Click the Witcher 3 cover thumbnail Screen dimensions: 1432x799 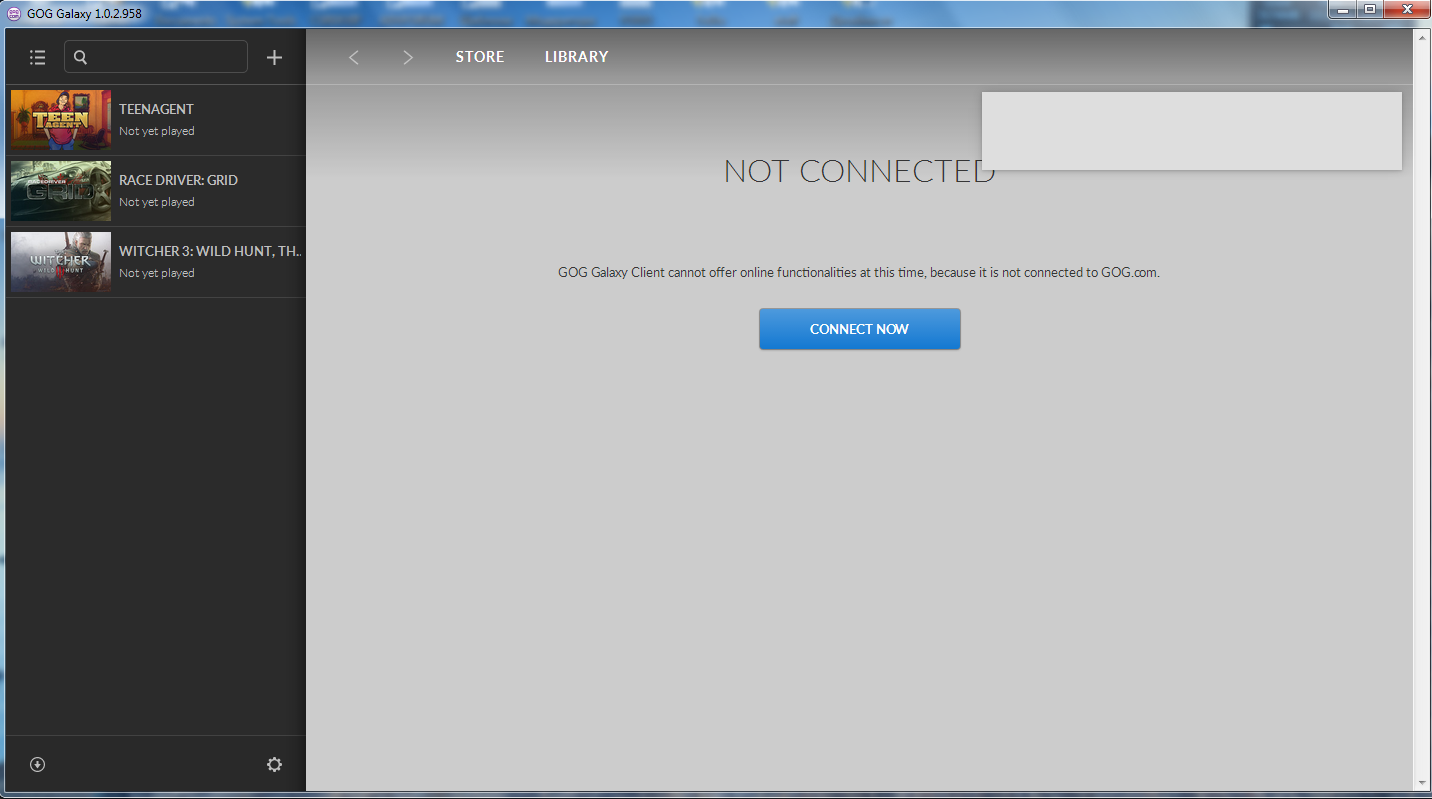pos(61,262)
